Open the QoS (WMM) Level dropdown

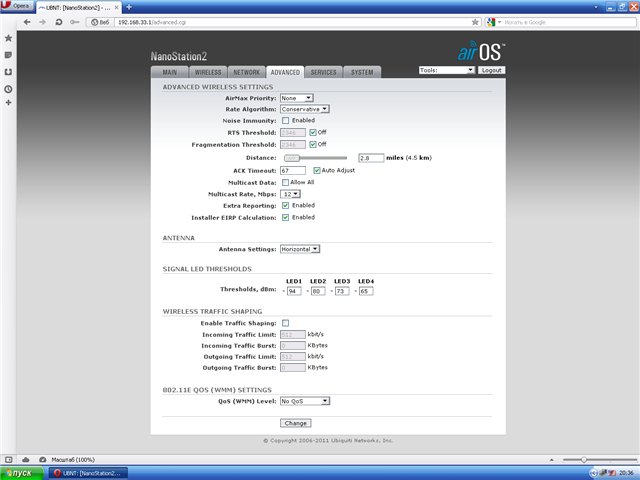click(x=305, y=401)
